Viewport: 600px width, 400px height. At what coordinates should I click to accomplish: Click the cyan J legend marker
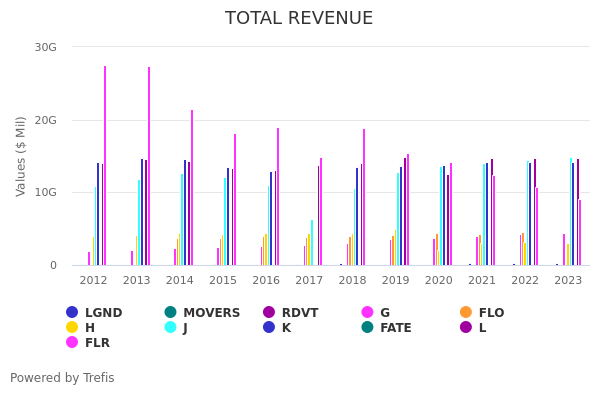pos(171,328)
